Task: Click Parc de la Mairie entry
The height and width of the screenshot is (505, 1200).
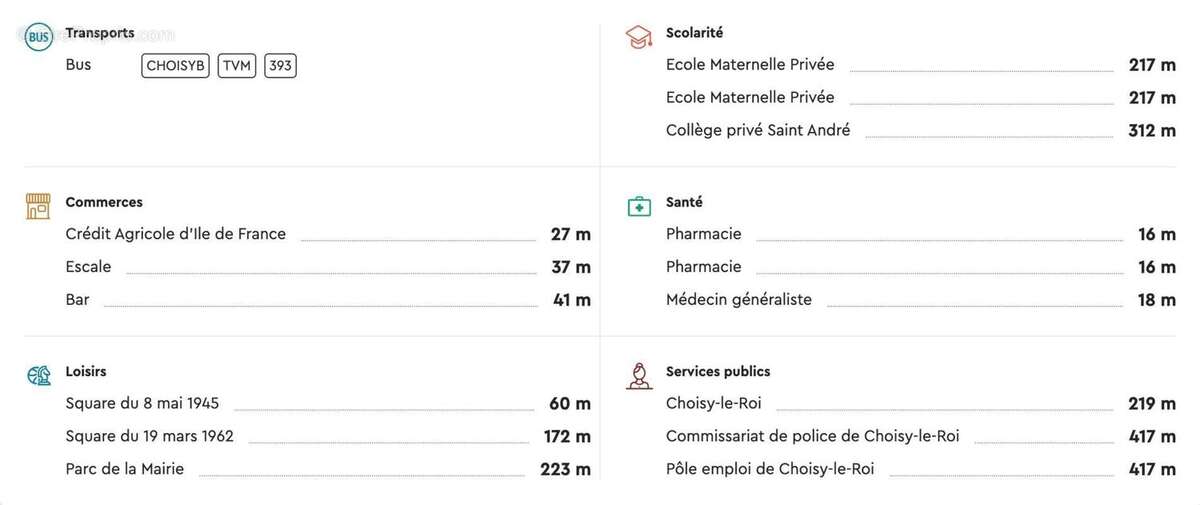Action: tap(125, 469)
